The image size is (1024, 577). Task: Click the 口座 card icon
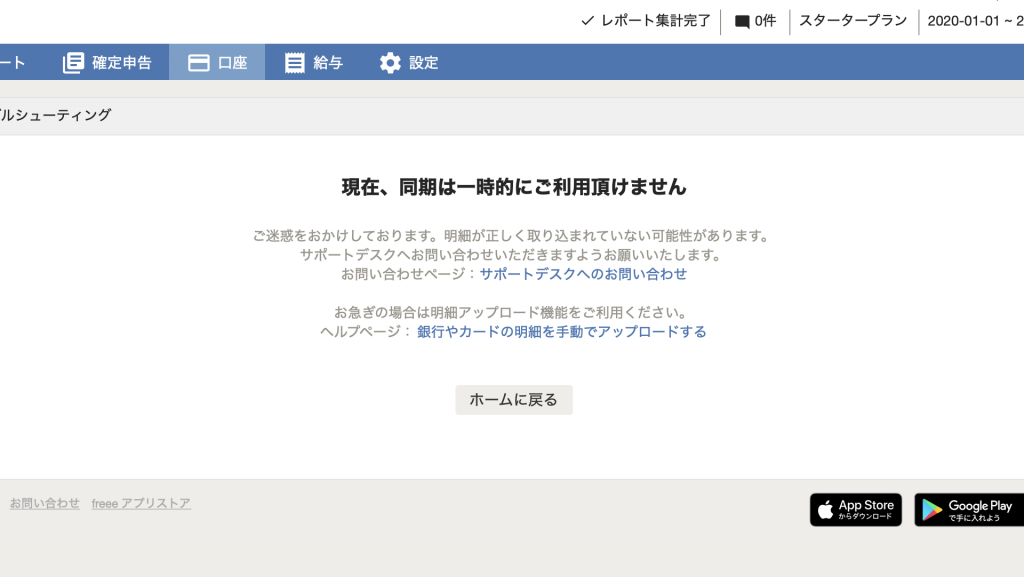point(199,63)
